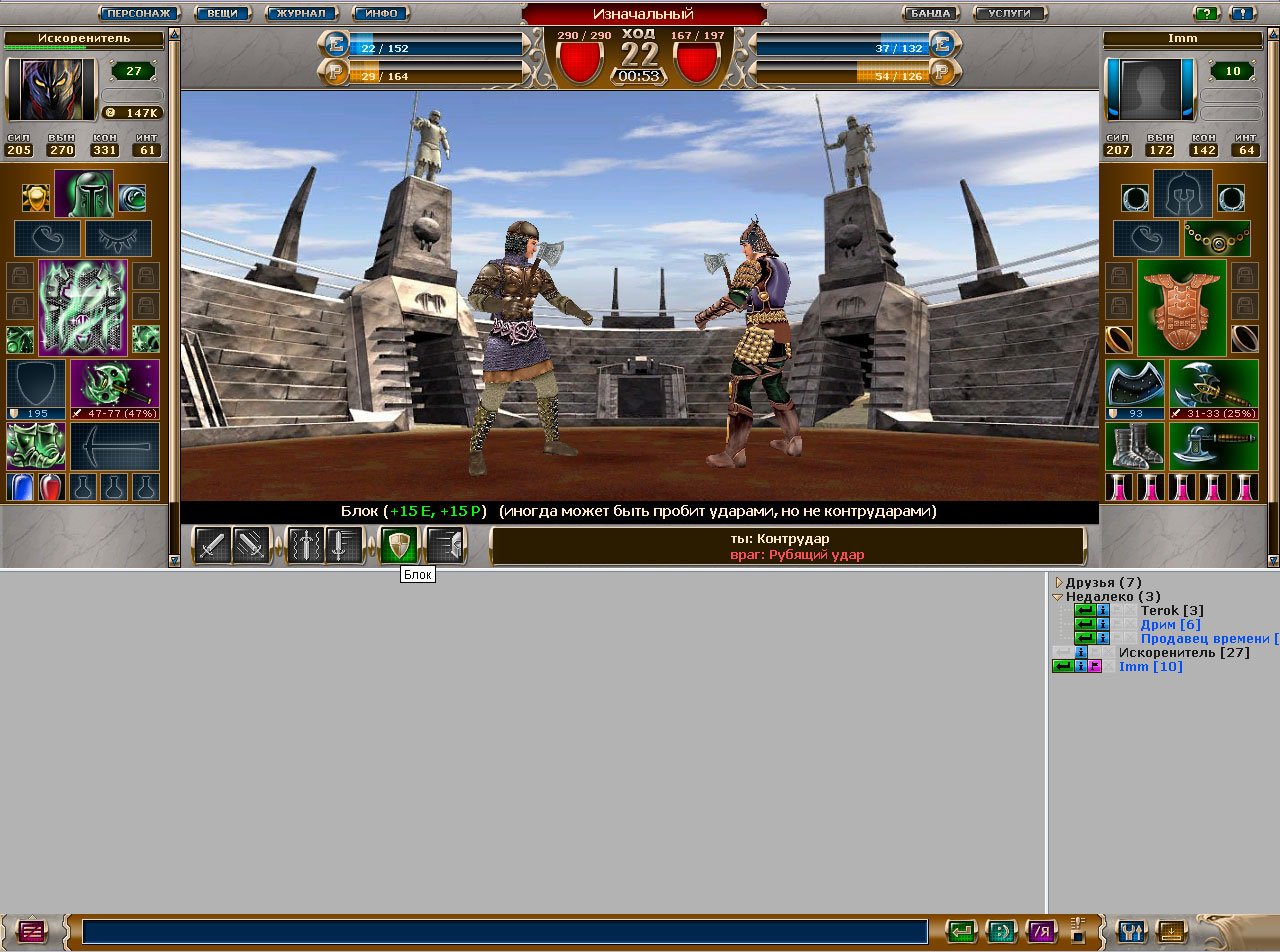This screenshot has width=1280, height=952.
Task: Click Искоренитель's mace weapon 47-77 slot
Action: click(x=115, y=389)
